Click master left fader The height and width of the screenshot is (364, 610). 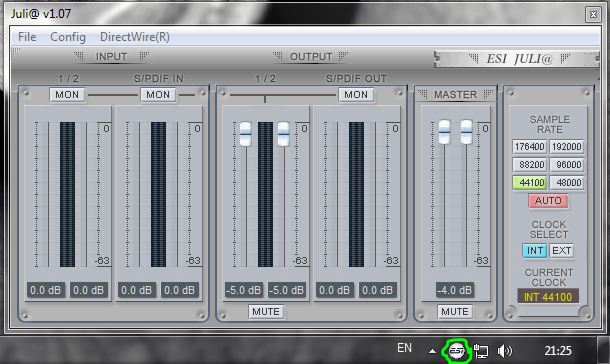pos(444,132)
